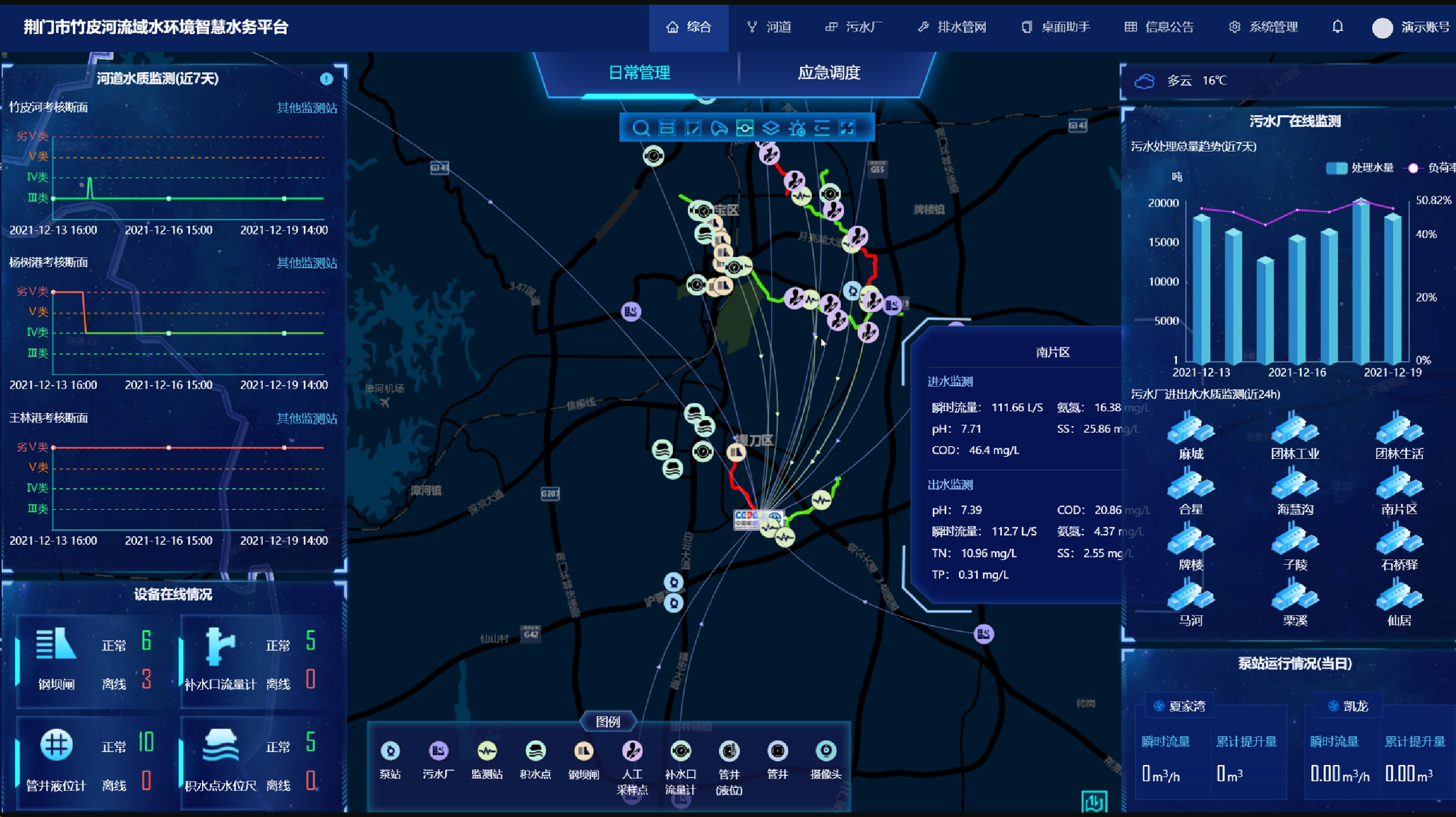Collapse the 图例 legend panel
Viewport: 1456px width, 817px height.
607,722
